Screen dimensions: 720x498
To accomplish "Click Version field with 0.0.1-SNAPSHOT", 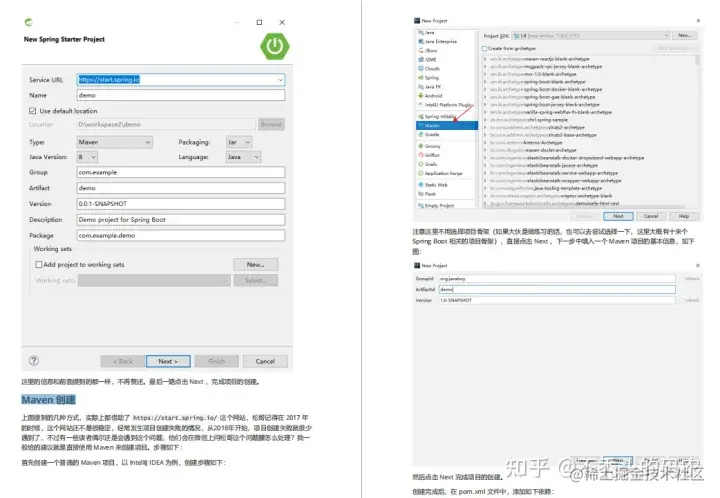I will [x=181, y=203].
